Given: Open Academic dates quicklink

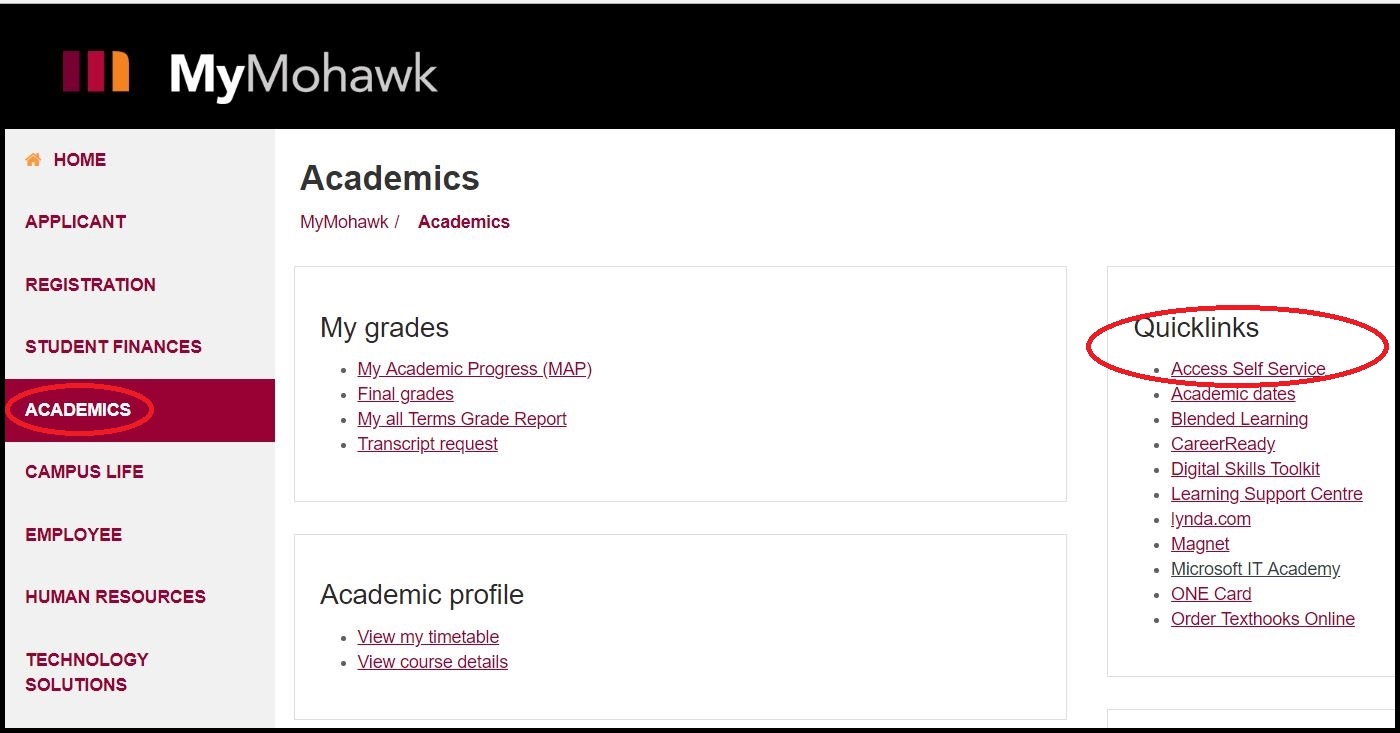Looking at the screenshot, I should (x=1233, y=393).
